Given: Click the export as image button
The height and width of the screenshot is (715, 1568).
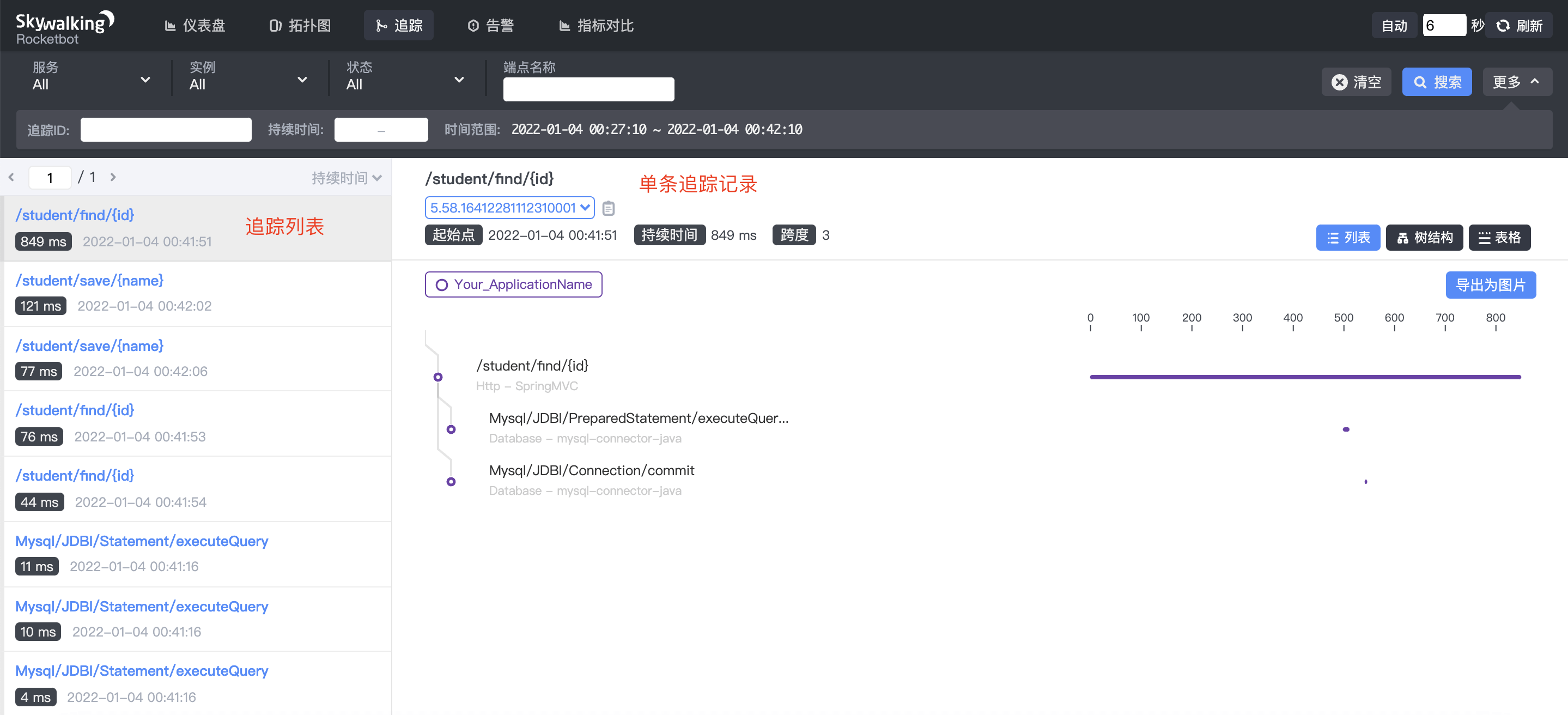Looking at the screenshot, I should coord(1490,285).
